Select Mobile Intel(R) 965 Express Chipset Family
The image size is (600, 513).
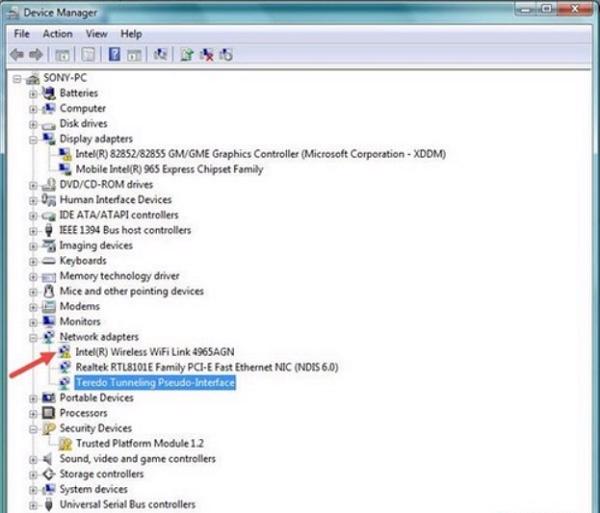[170, 169]
